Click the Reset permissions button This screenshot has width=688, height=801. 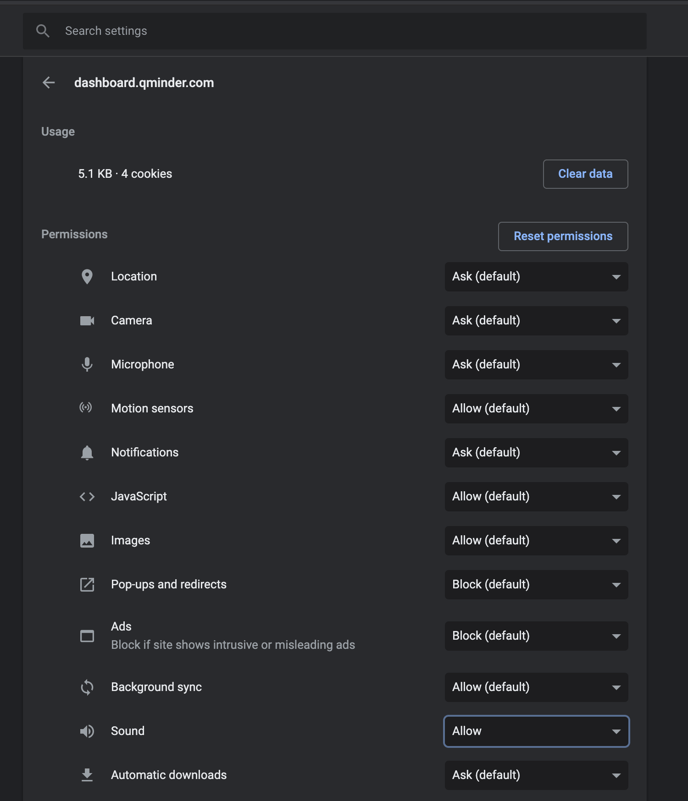tap(563, 236)
